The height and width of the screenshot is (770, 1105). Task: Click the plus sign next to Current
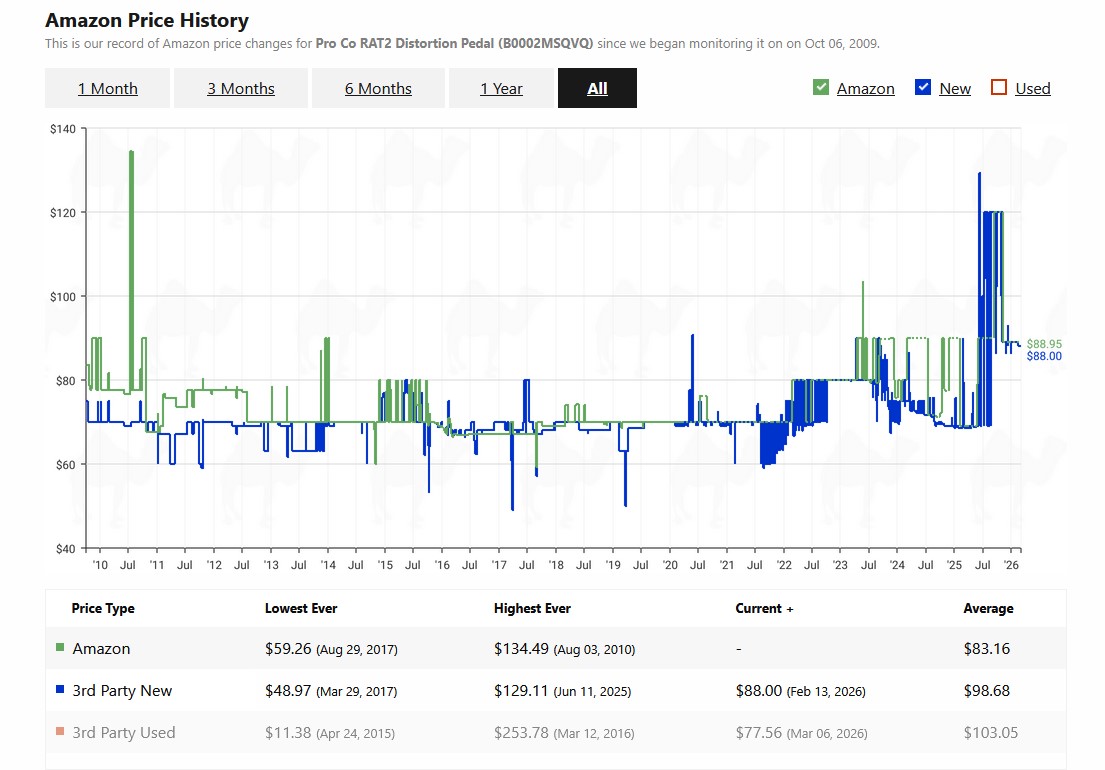[x=790, y=609]
